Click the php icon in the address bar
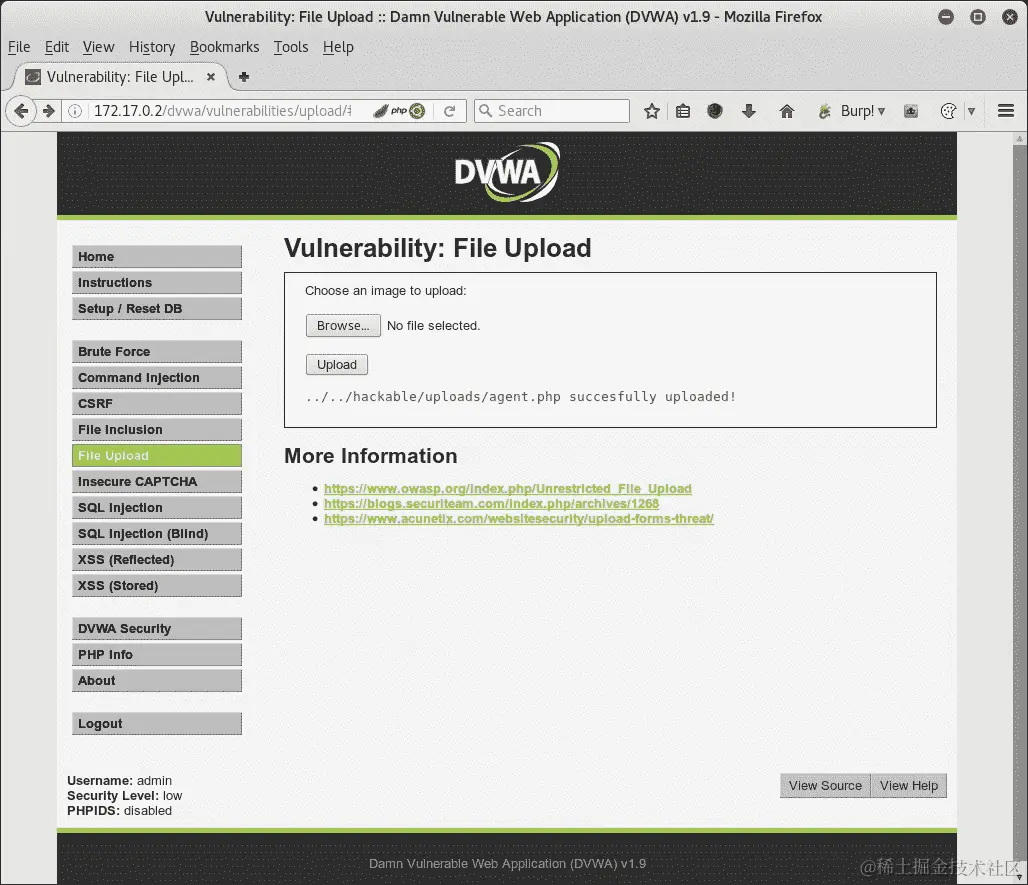 tap(399, 111)
